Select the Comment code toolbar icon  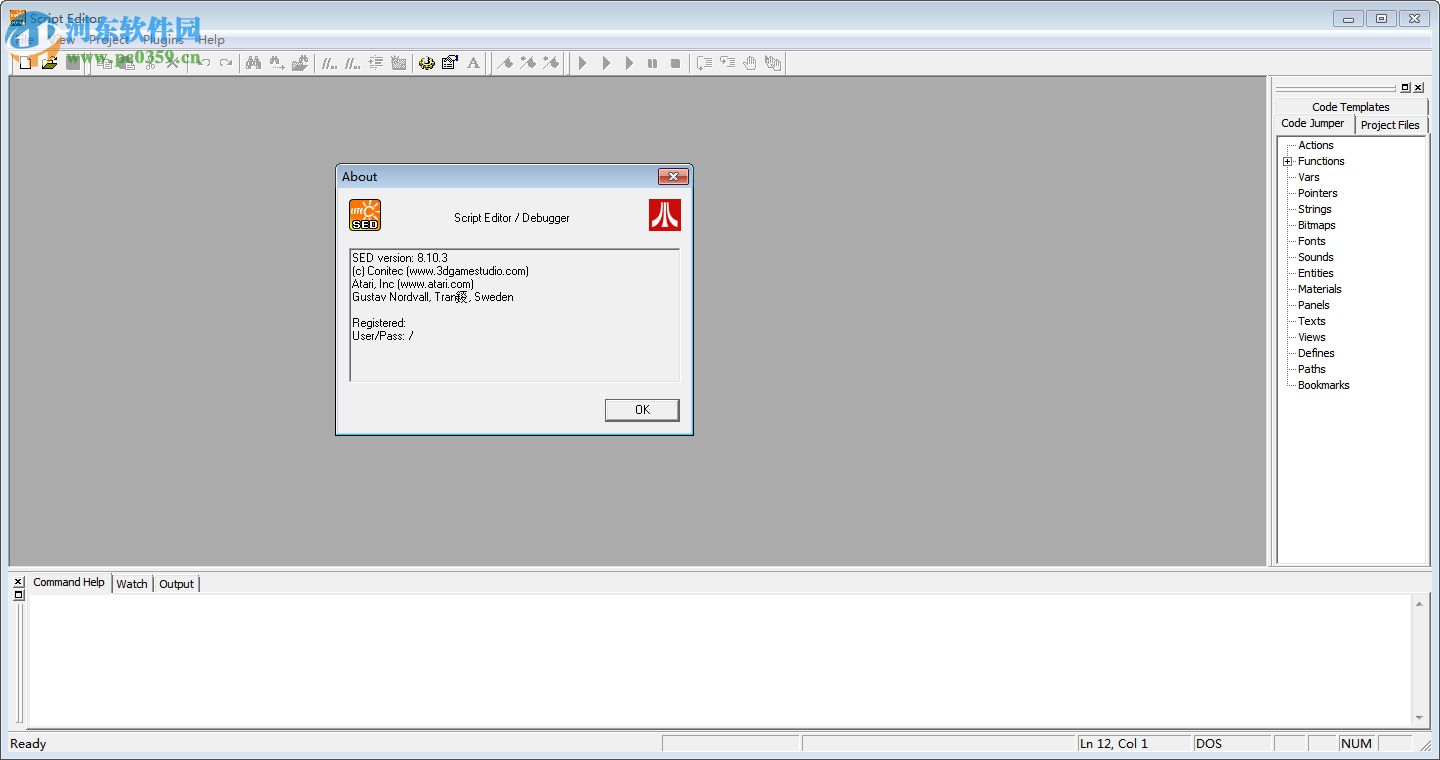327,63
